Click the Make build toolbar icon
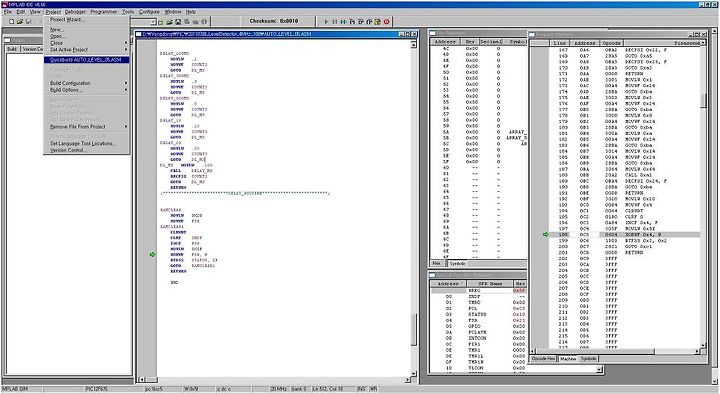Image resolution: width=720 pixels, height=394 pixels. click(x=196, y=22)
